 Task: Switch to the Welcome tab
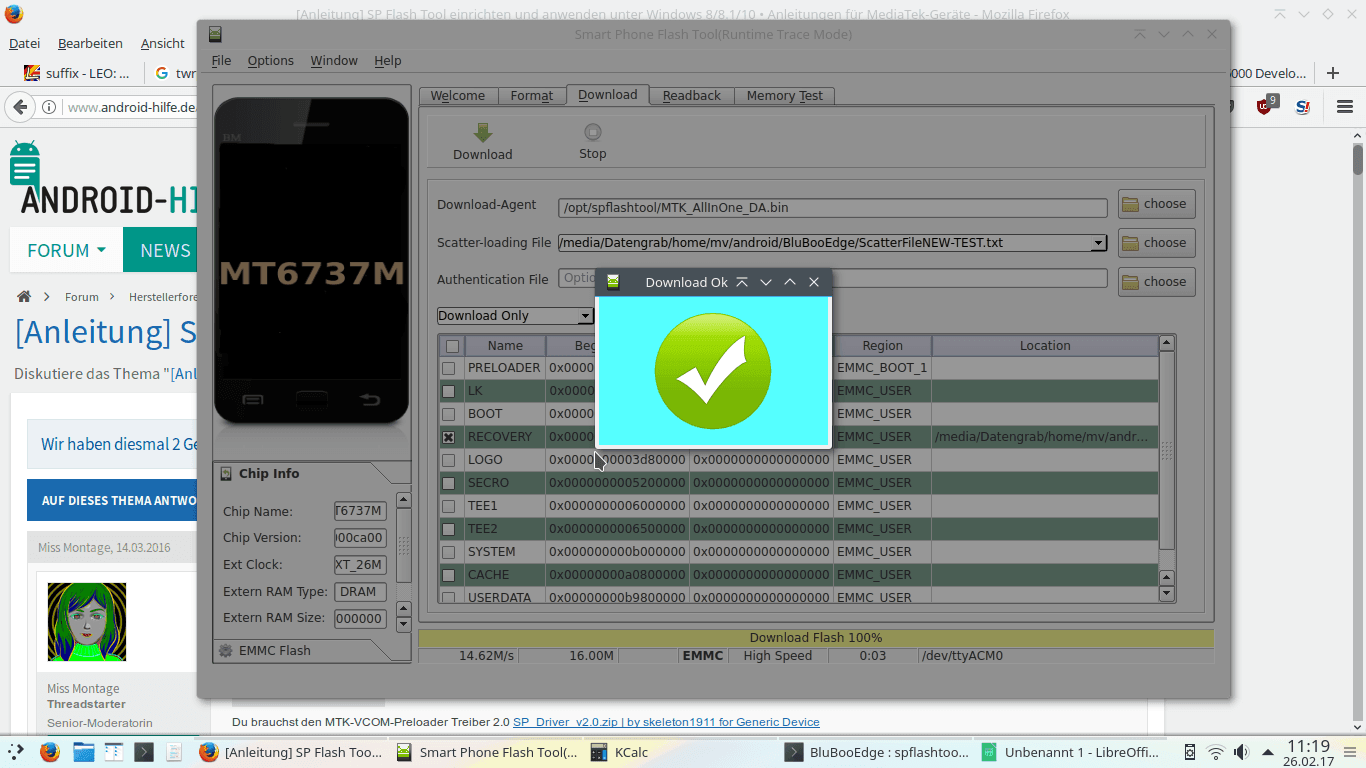pyautogui.click(x=458, y=96)
